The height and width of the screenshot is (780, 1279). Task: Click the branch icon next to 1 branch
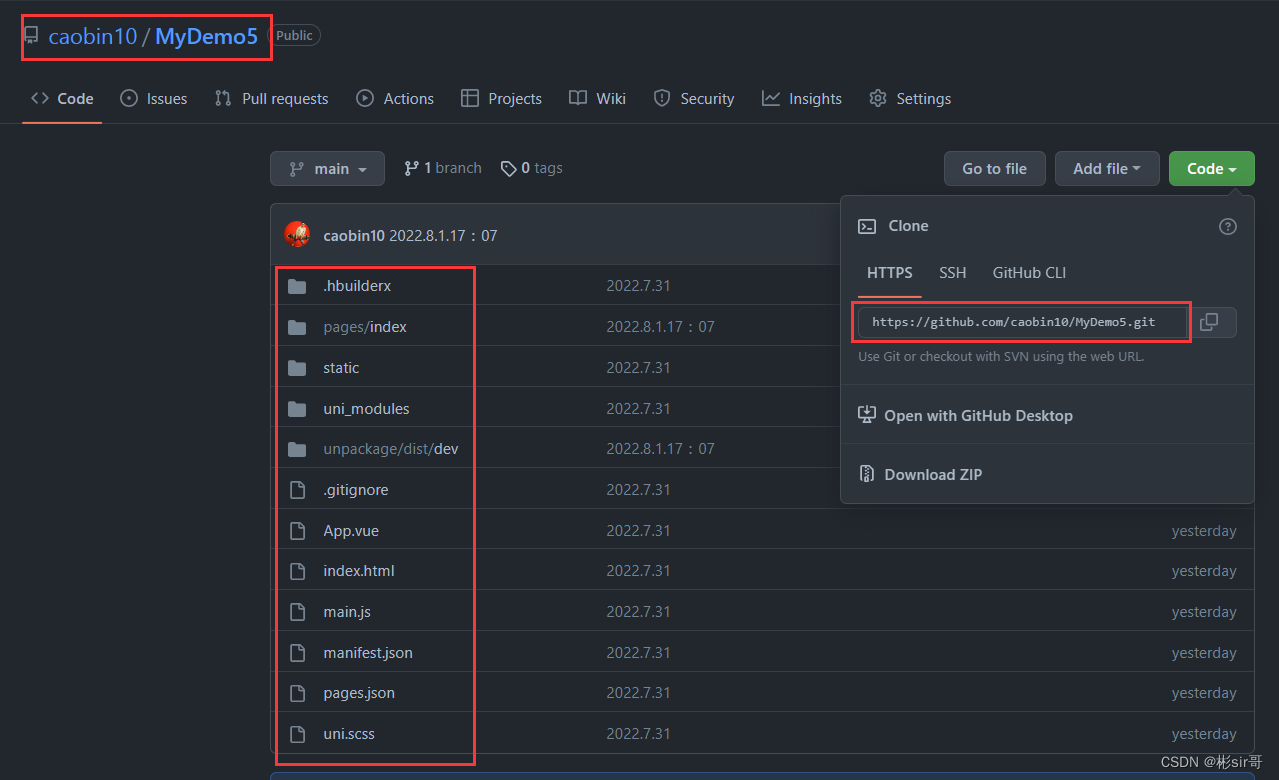(411, 167)
